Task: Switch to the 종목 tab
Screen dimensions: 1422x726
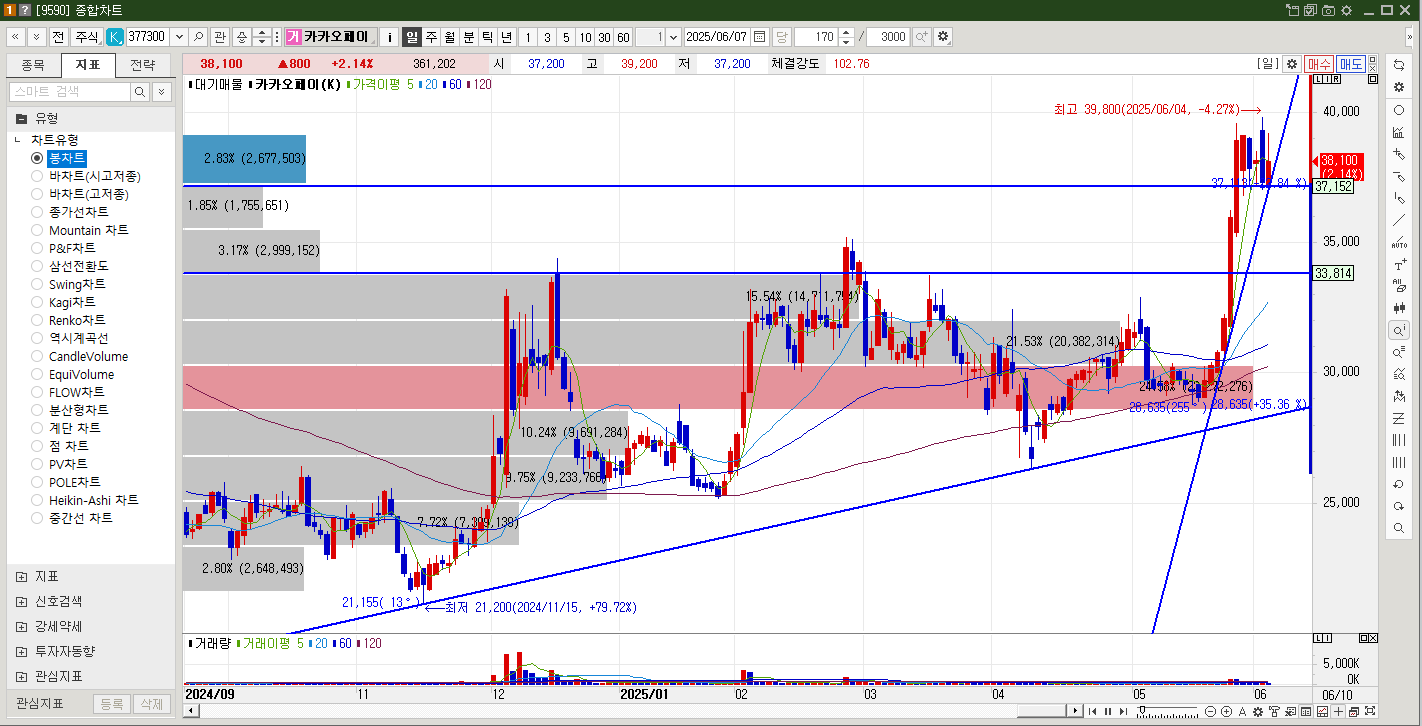Action: (33, 65)
